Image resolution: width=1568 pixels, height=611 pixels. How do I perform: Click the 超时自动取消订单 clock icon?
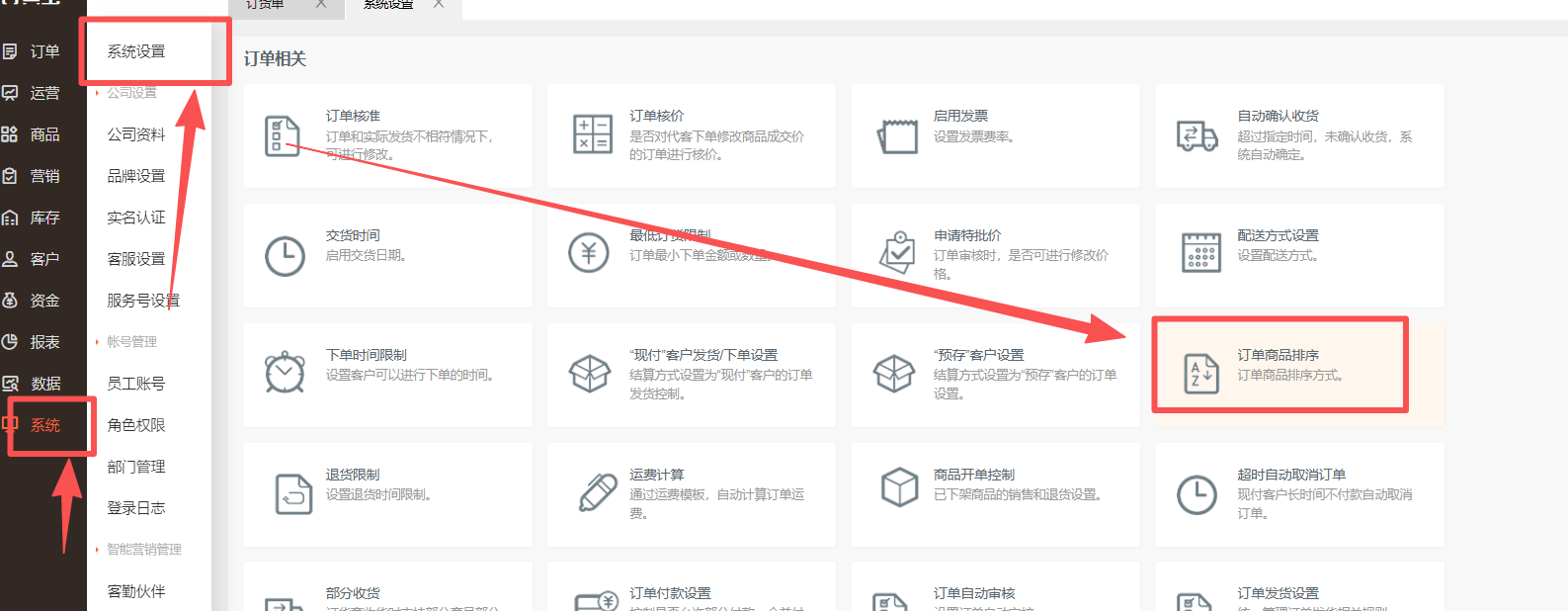[1197, 494]
